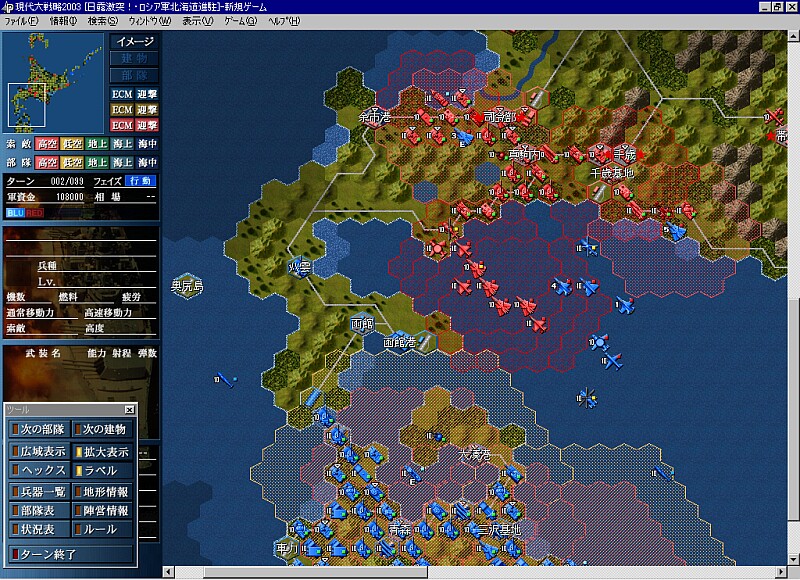Viewport: 800px width, 580px height.
Task: Close the ツール tool panel
Action: pyautogui.click(x=130, y=410)
